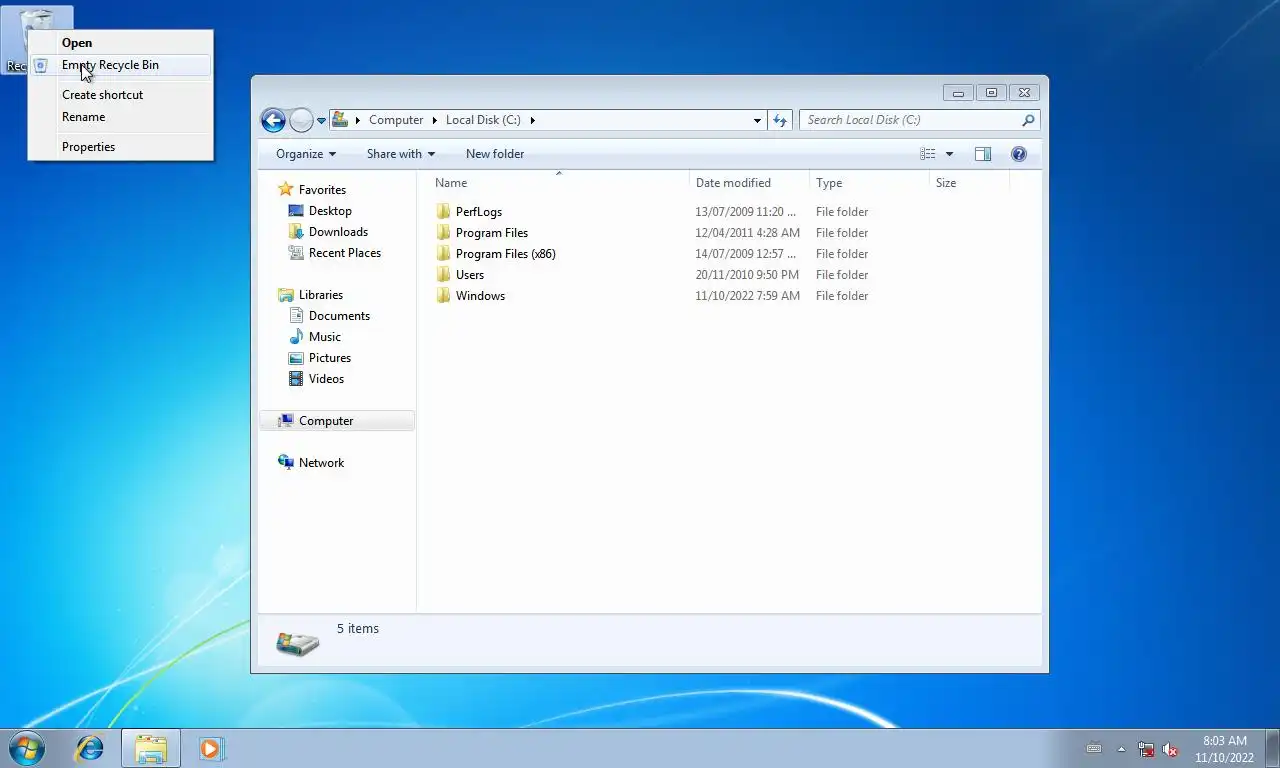Open Desktop in the Favorites list
The image size is (1280, 768).
click(x=330, y=211)
